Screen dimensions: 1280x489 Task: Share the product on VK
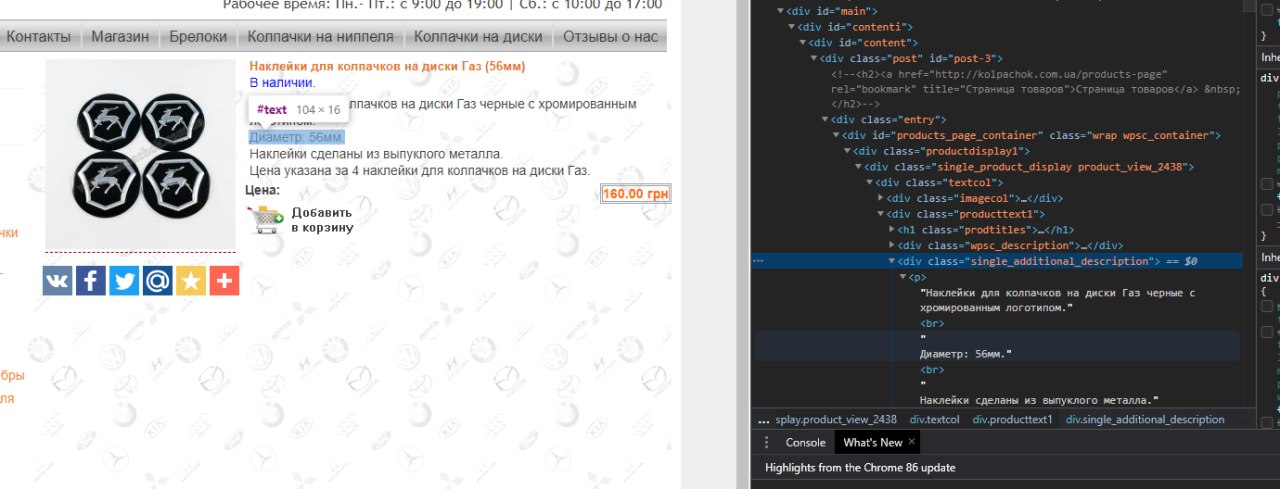(57, 281)
